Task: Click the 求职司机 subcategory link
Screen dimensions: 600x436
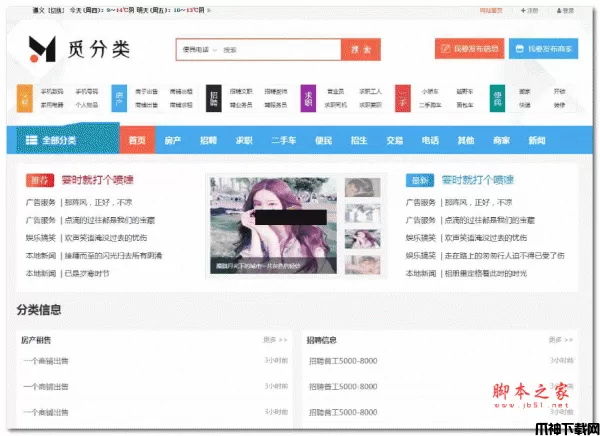Action: click(336, 105)
